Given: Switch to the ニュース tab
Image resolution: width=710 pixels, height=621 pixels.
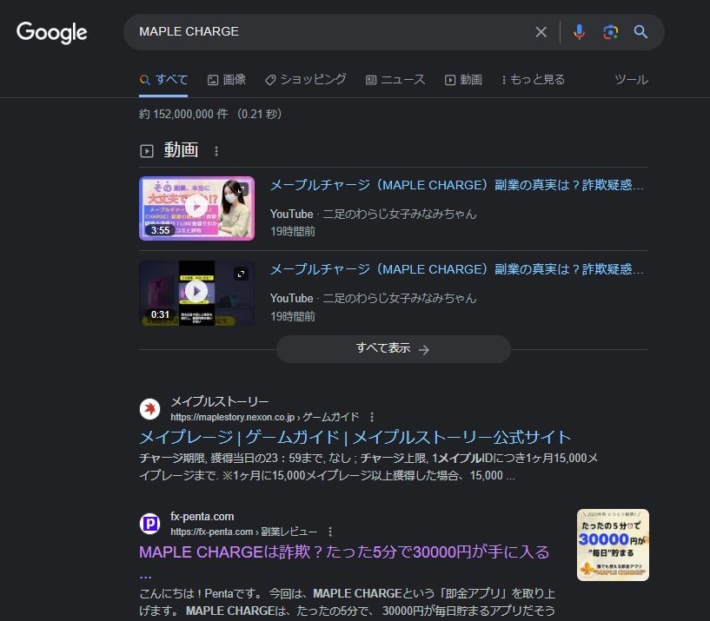Looking at the screenshot, I should [x=396, y=80].
